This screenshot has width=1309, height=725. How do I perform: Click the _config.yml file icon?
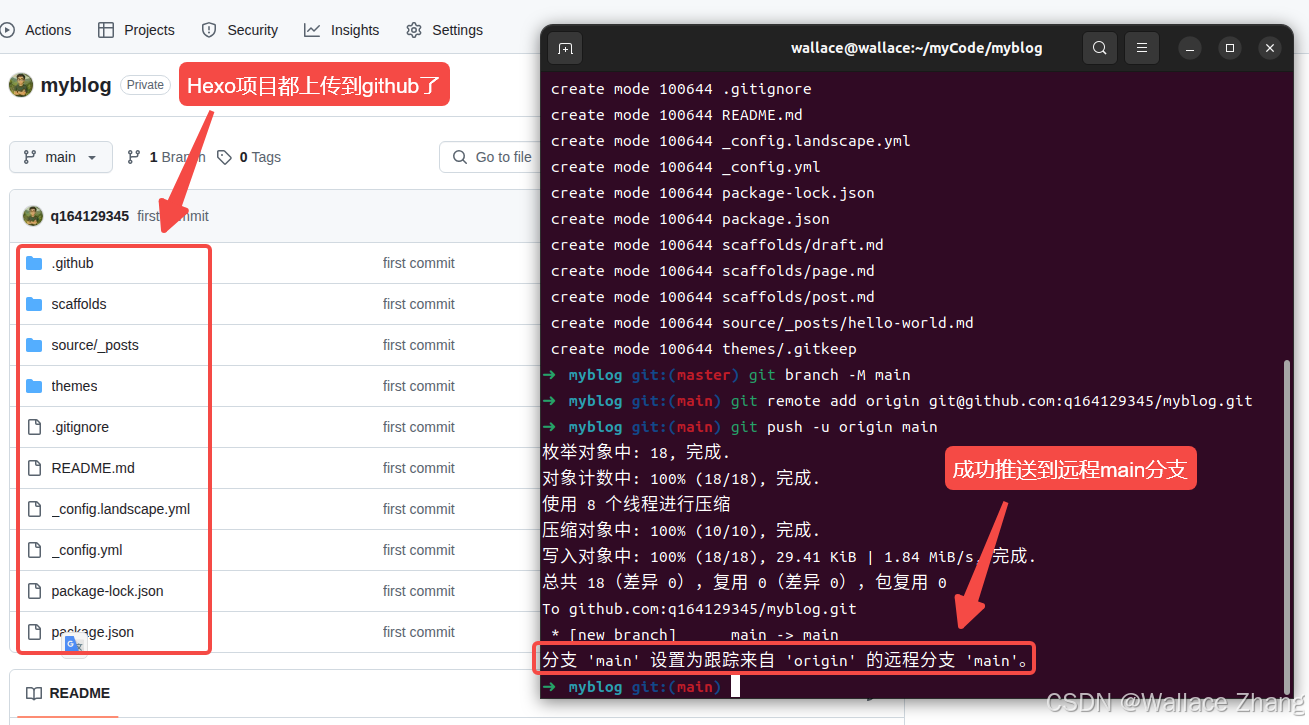point(34,550)
